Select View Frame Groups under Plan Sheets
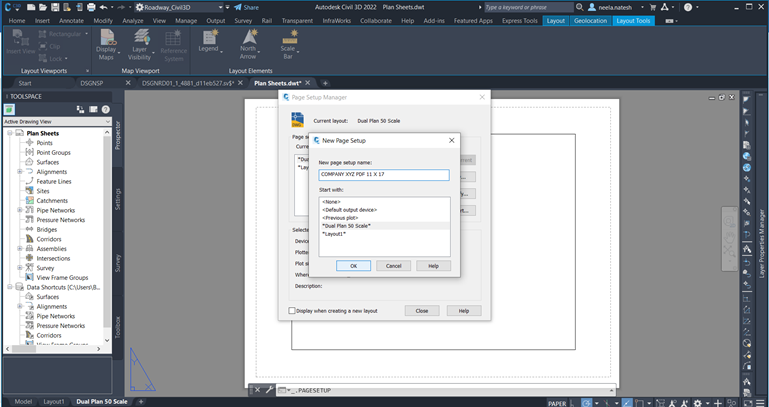Viewport: 769px width, 407px height. tap(62, 278)
